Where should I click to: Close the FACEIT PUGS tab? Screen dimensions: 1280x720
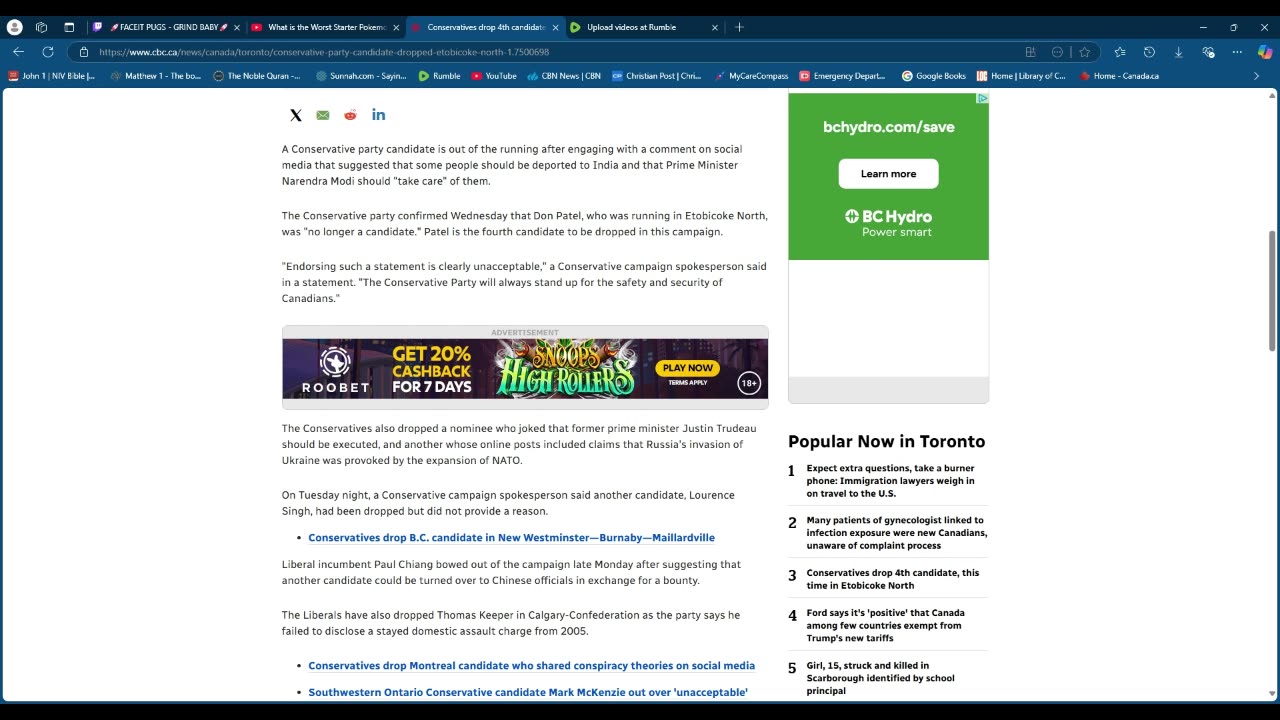237,27
